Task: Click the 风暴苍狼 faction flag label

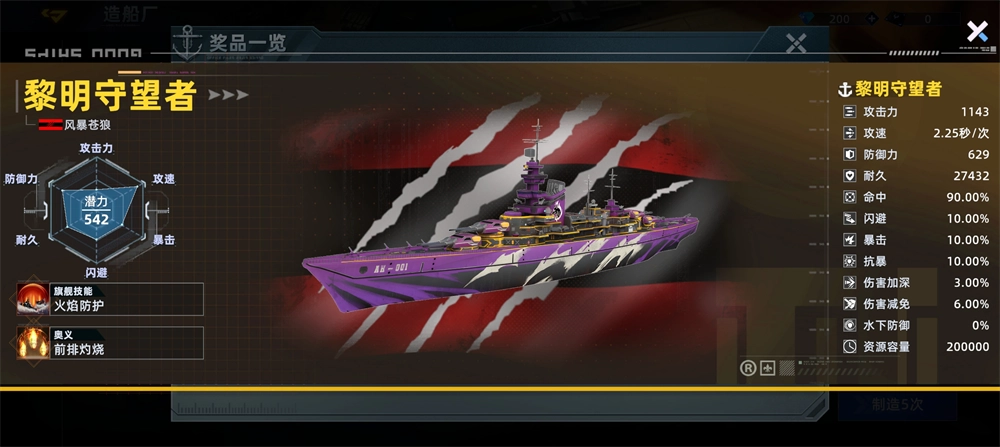Action: [75, 125]
